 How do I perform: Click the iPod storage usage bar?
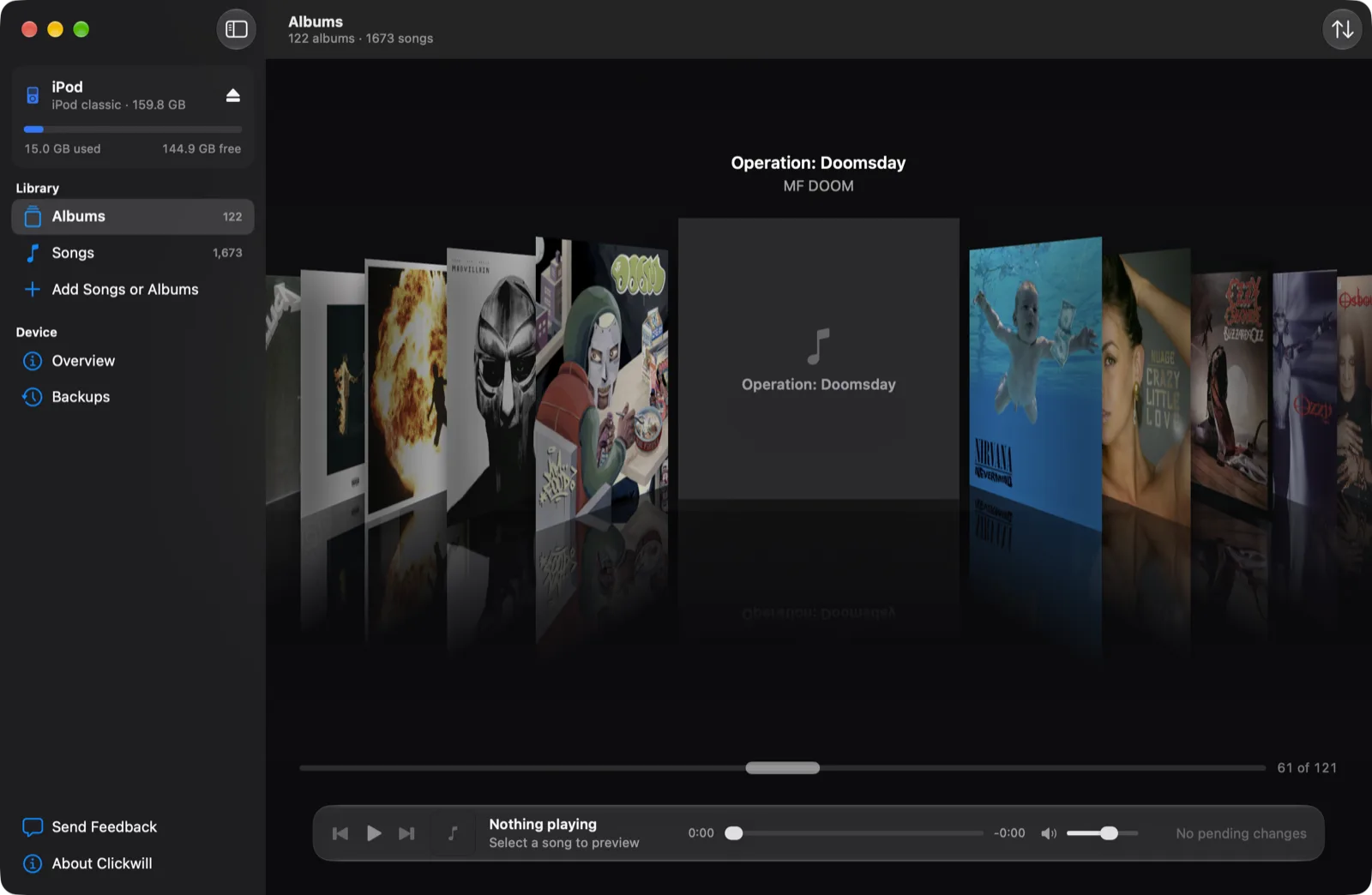click(133, 129)
